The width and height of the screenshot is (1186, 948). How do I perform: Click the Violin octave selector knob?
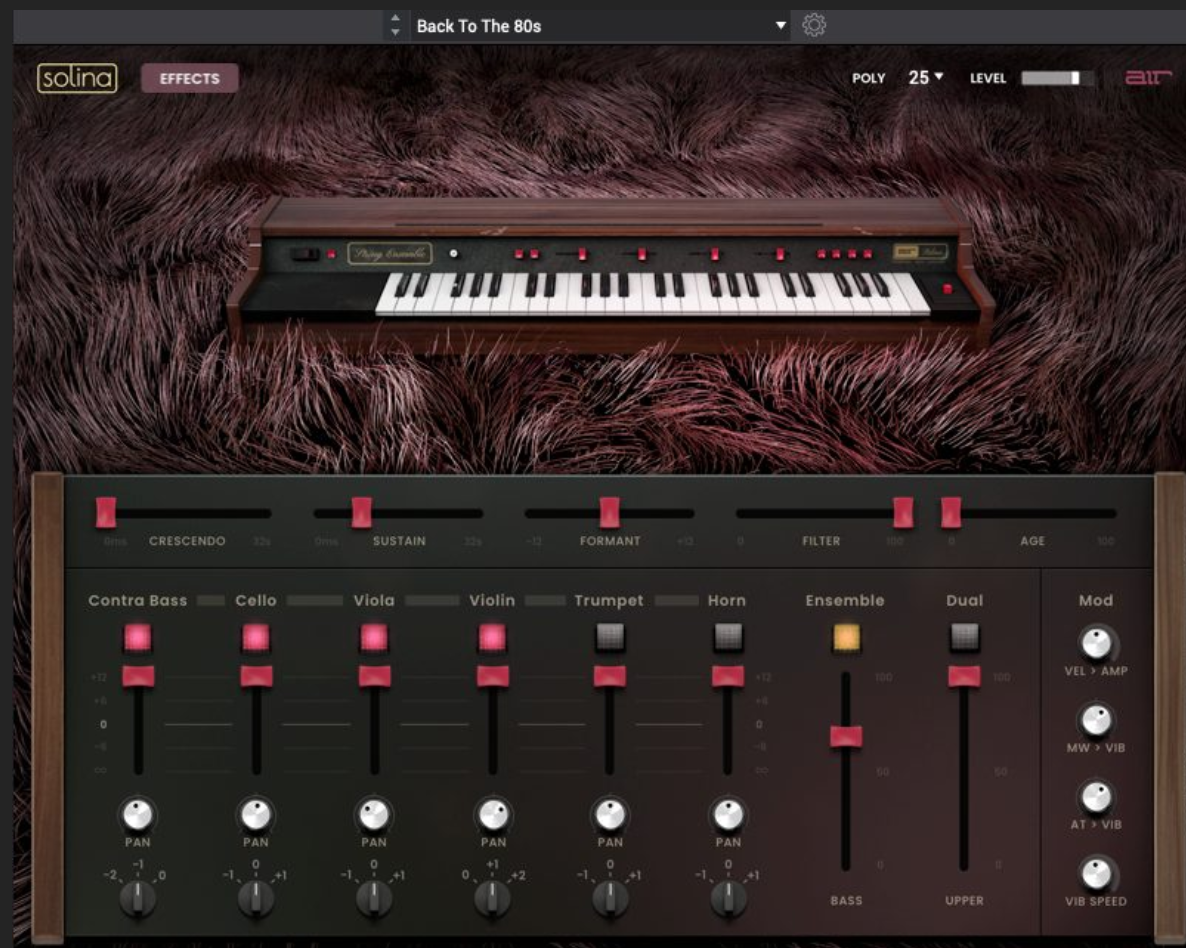tap(492, 898)
